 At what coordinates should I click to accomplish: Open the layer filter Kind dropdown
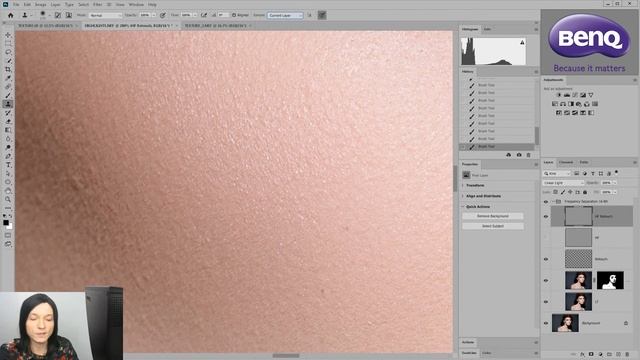pyautogui.click(x=556, y=173)
